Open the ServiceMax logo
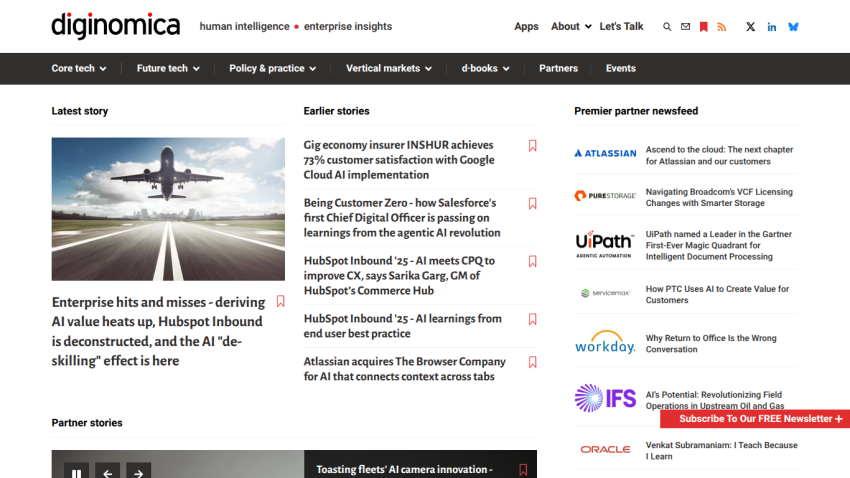Viewport: 850px width, 478px height. (605, 293)
